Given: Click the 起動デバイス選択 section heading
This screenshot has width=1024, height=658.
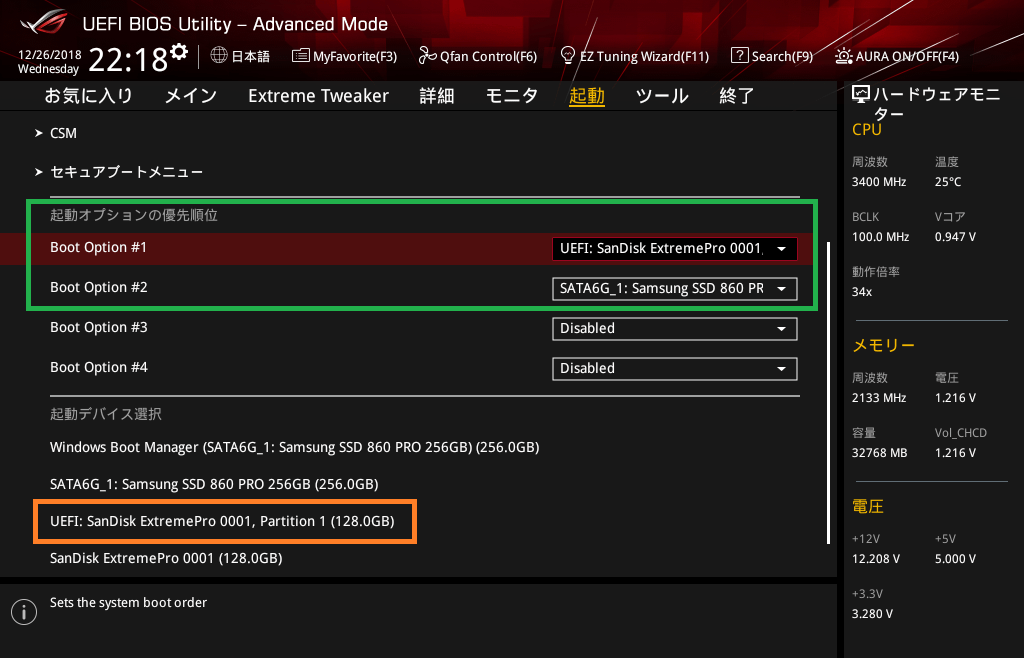Looking at the screenshot, I should pos(106,414).
